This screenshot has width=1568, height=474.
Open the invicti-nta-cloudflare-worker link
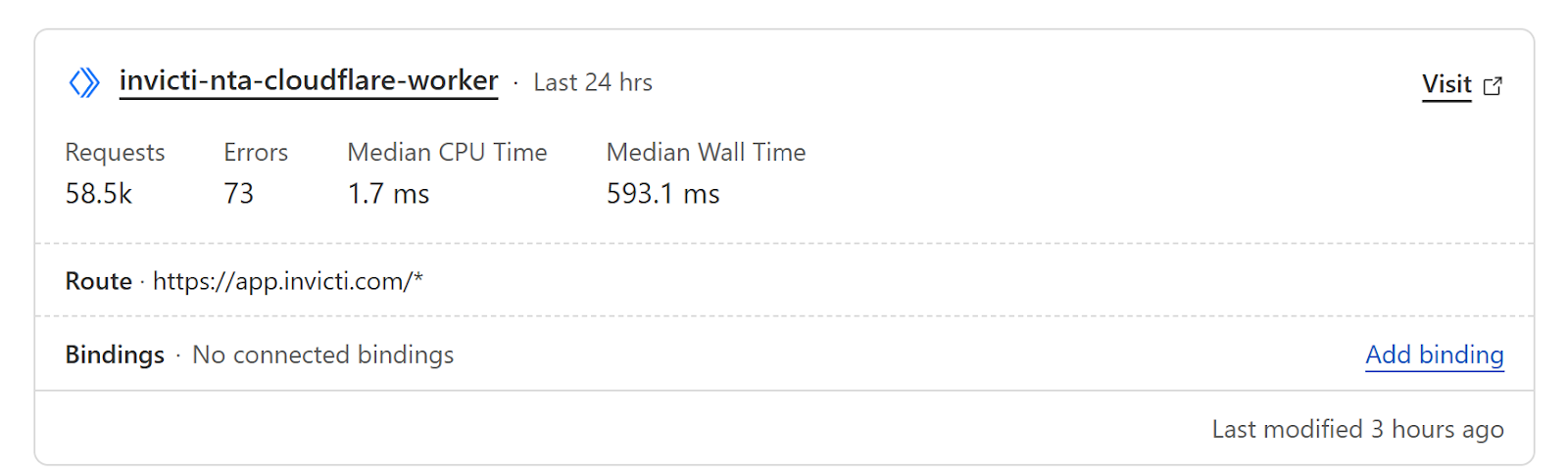click(x=309, y=80)
